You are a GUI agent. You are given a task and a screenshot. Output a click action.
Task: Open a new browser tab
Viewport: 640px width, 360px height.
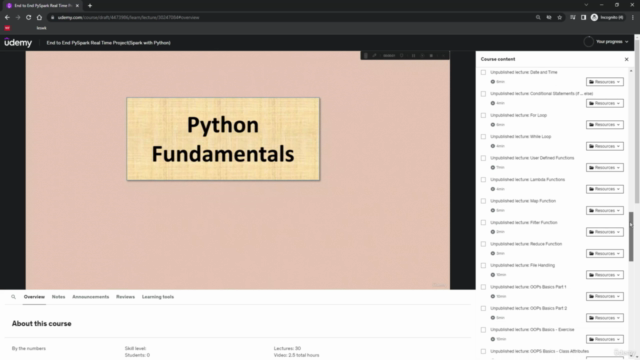click(90, 6)
